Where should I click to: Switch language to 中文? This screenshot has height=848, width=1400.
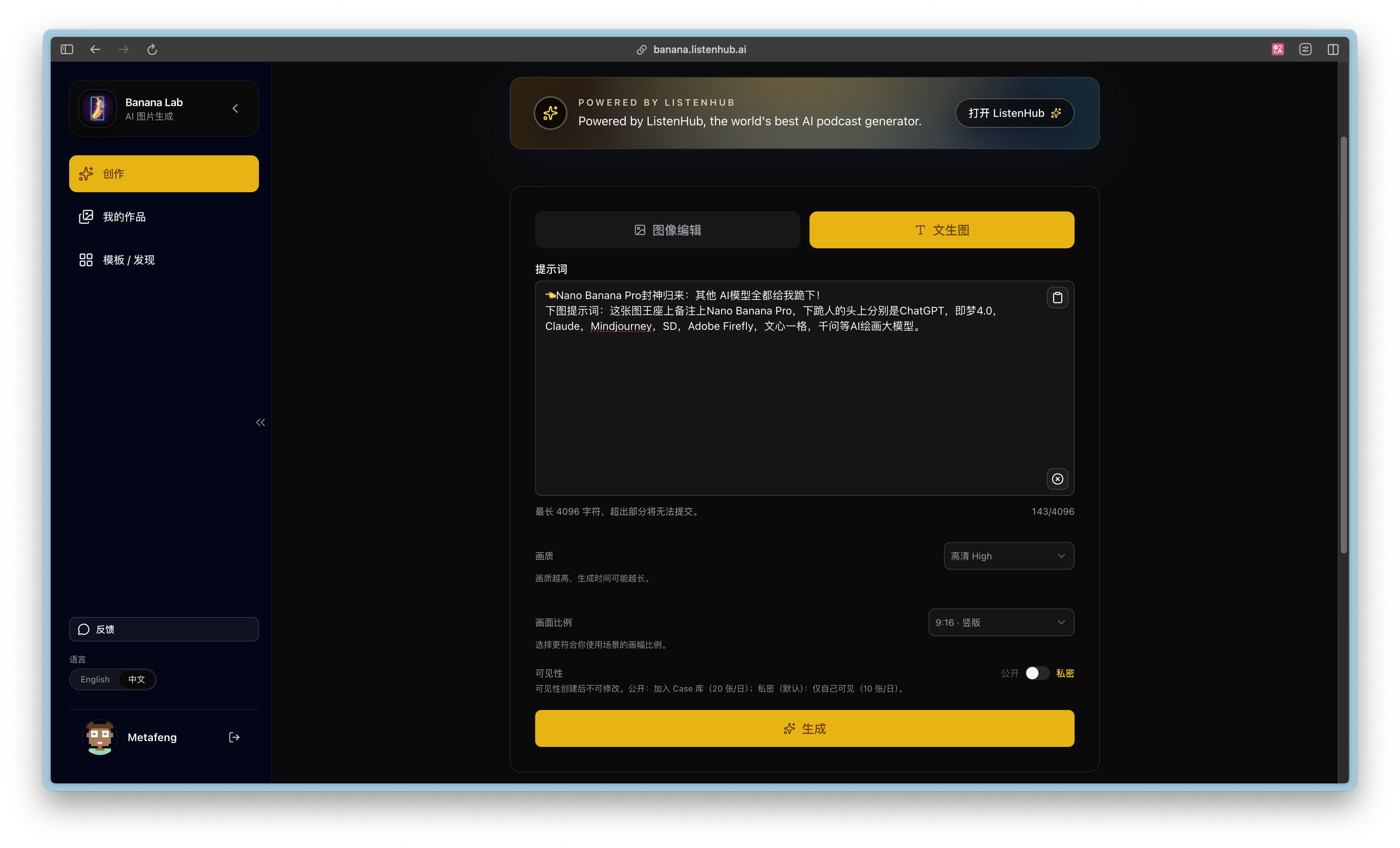tap(136, 679)
